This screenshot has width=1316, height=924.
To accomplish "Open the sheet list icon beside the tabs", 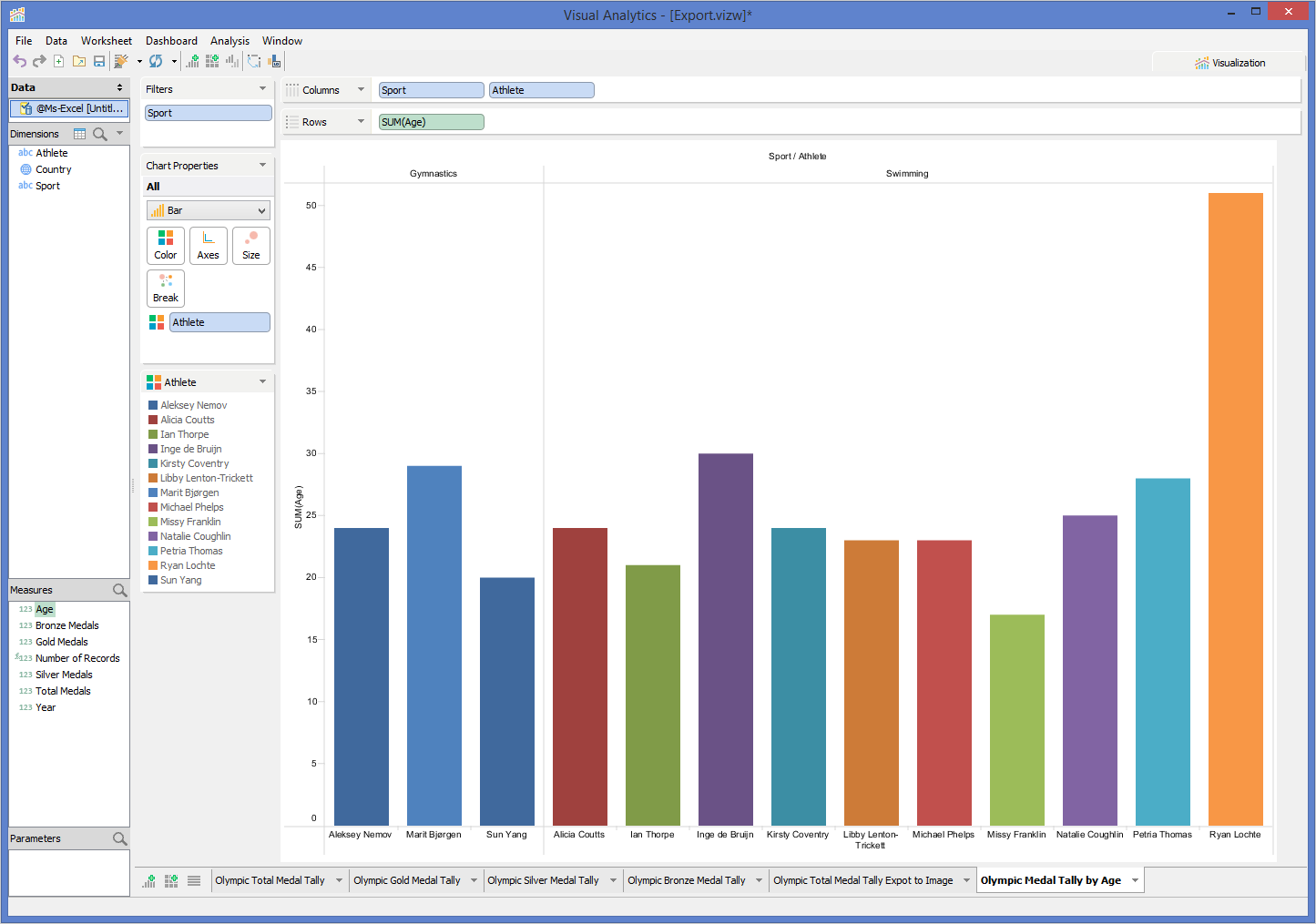I will pyautogui.click(x=194, y=880).
